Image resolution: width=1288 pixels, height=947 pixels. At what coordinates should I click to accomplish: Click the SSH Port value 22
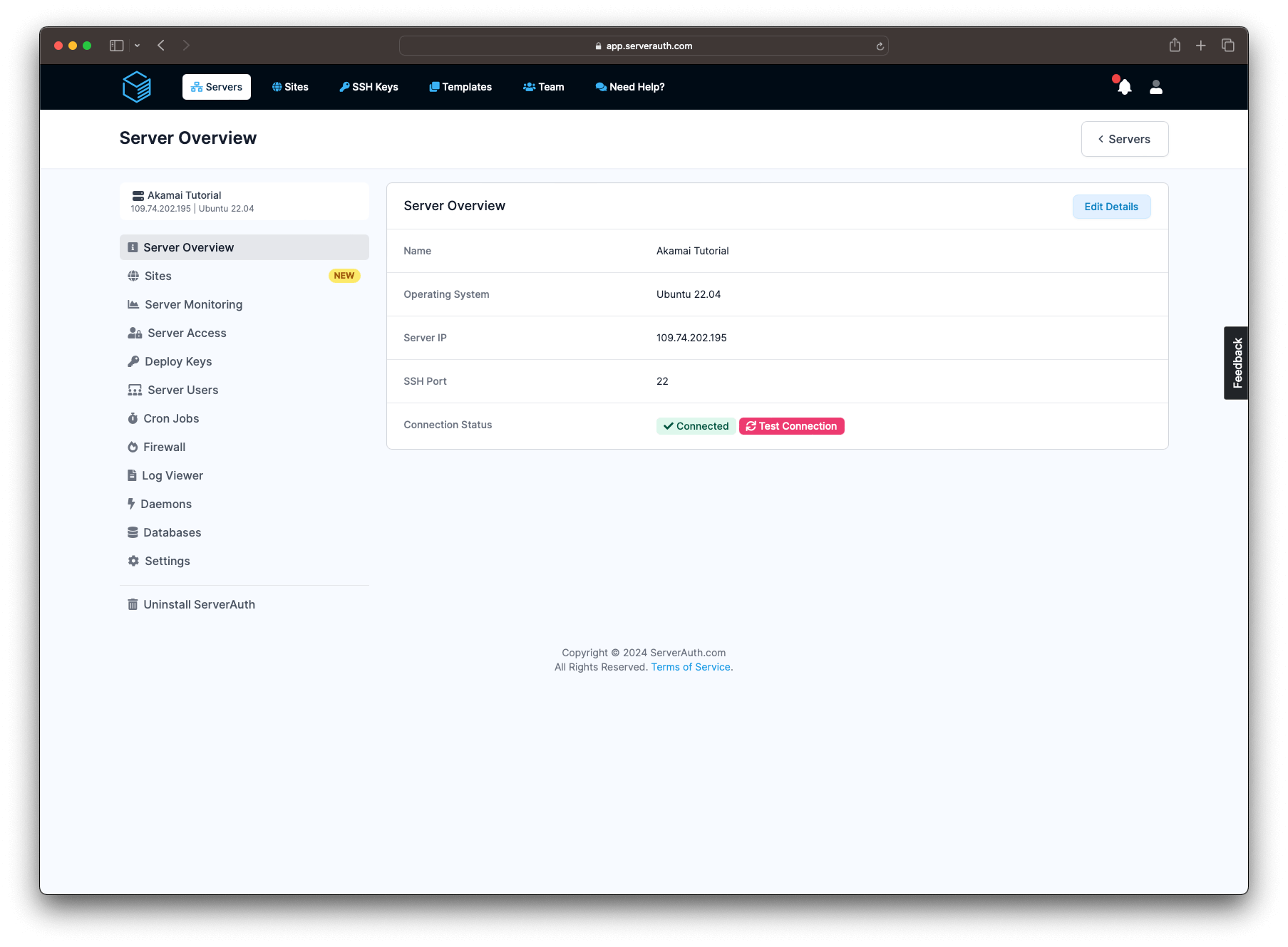(x=662, y=381)
